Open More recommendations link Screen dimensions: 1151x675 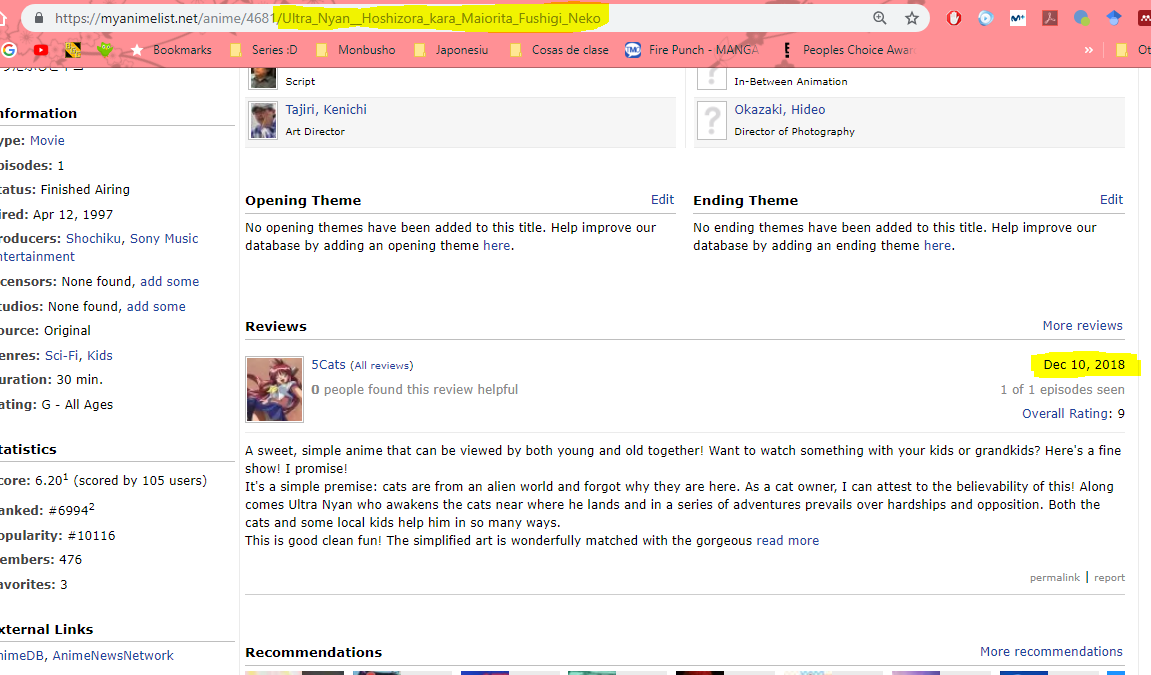coord(1051,652)
